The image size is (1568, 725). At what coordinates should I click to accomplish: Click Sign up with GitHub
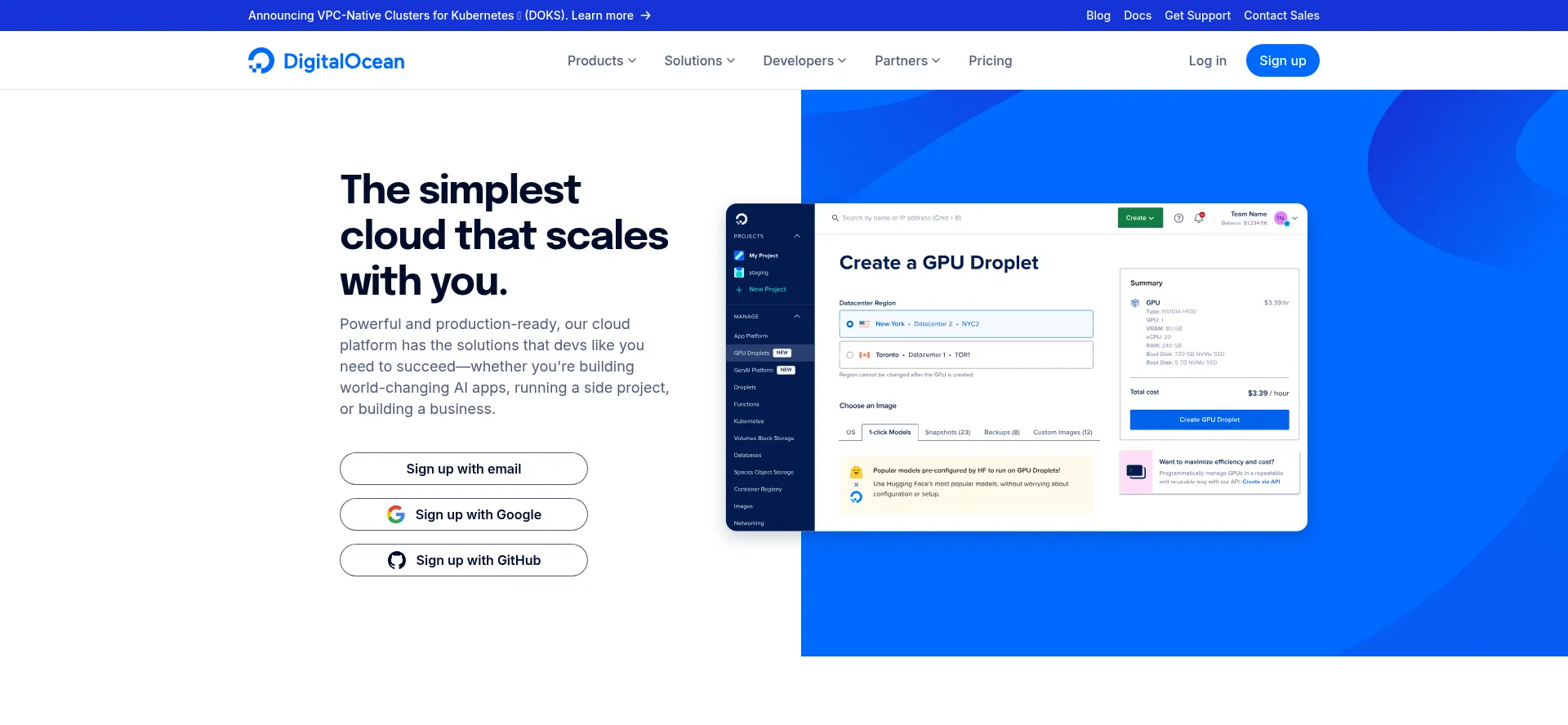click(x=464, y=560)
